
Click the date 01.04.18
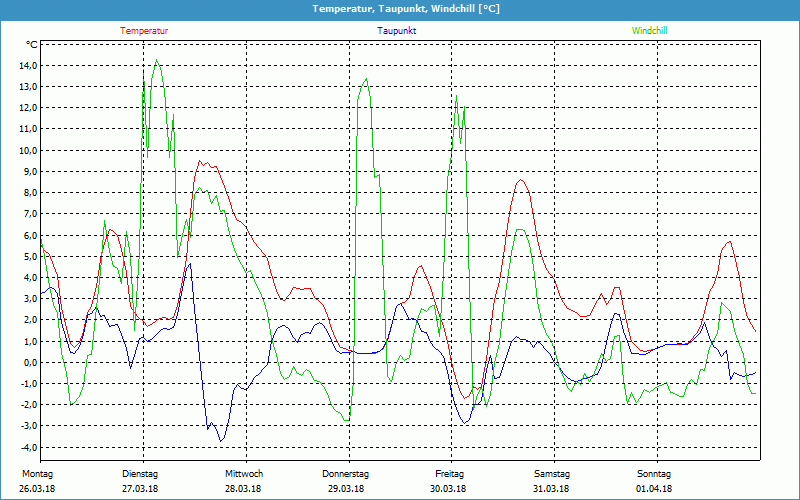click(654, 489)
